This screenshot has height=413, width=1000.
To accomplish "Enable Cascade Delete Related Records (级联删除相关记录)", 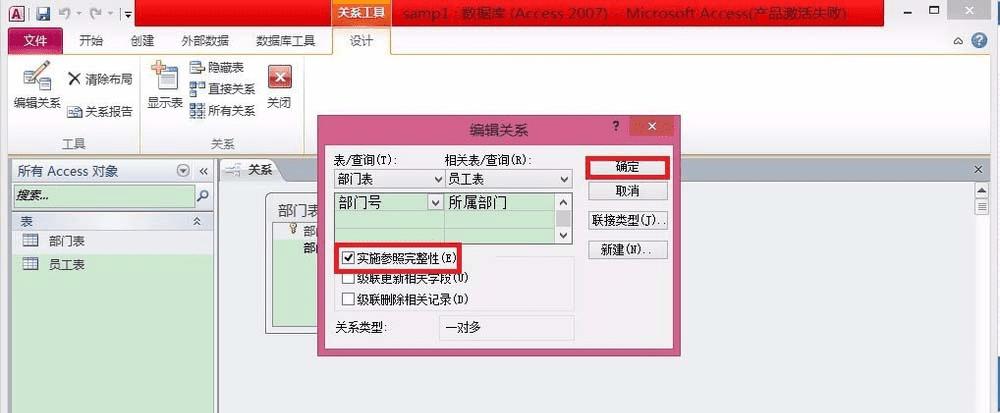I will (x=348, y=299).
